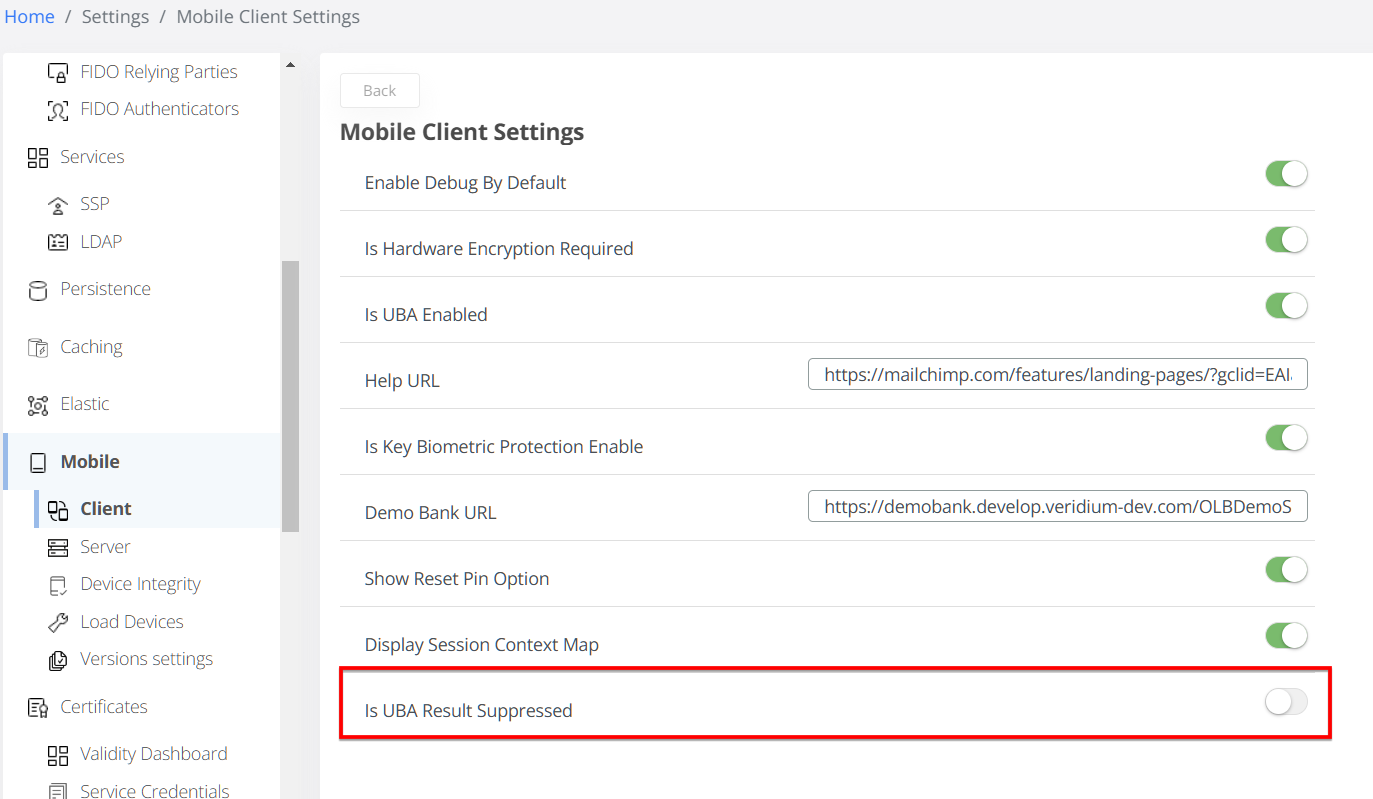Click the FIDO Relying Parties icon
Image resolution: width=1373 pixels, height=799 pixels.
58,73
